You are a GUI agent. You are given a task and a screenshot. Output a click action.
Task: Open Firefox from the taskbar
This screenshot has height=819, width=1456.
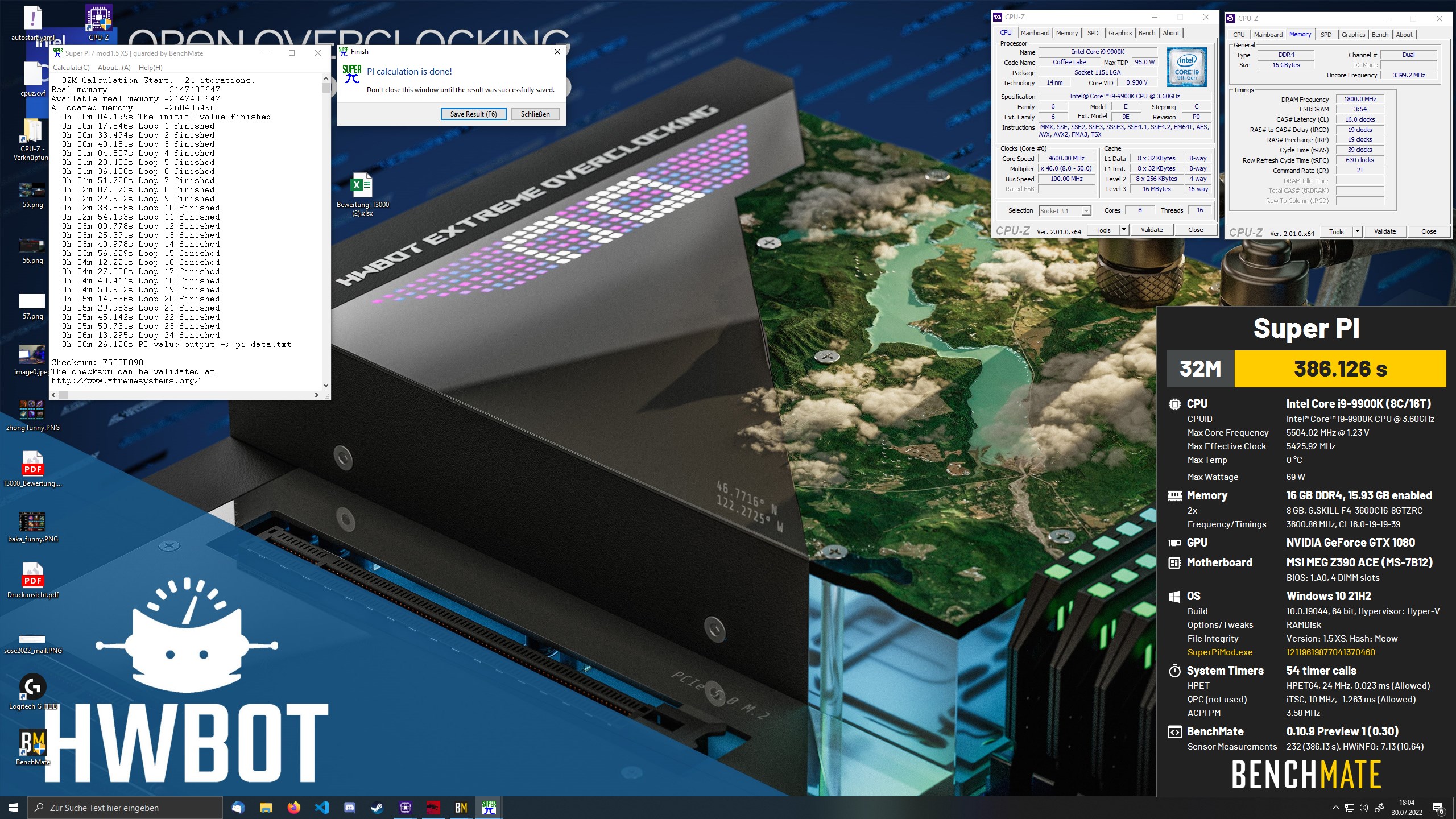pyautogui.click(x=294, y=808)
